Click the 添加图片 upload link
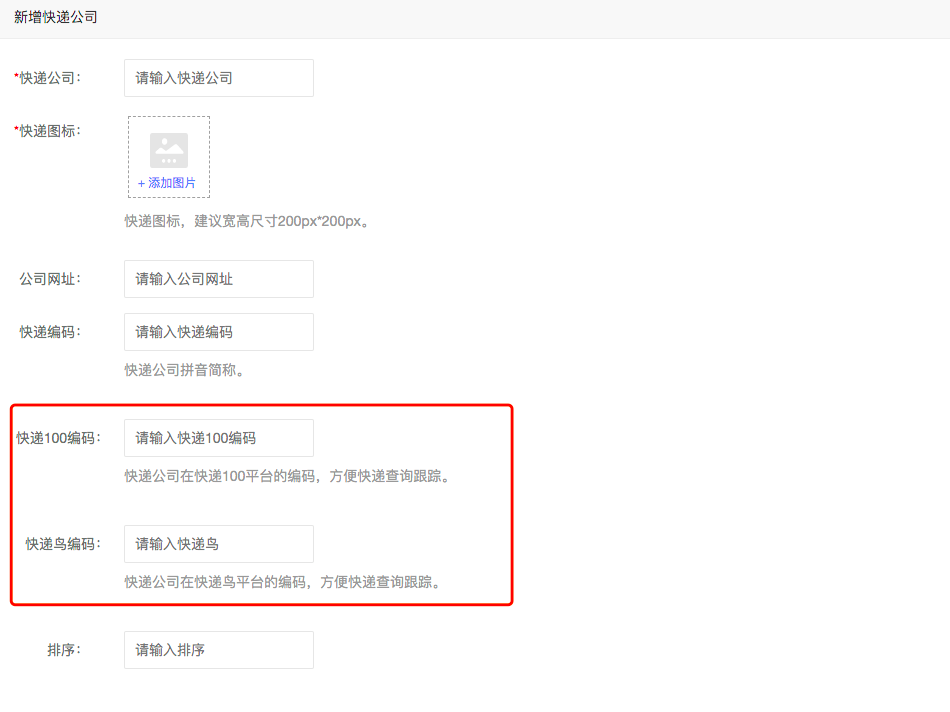950x712 pixels. click(x=167, y=183)
